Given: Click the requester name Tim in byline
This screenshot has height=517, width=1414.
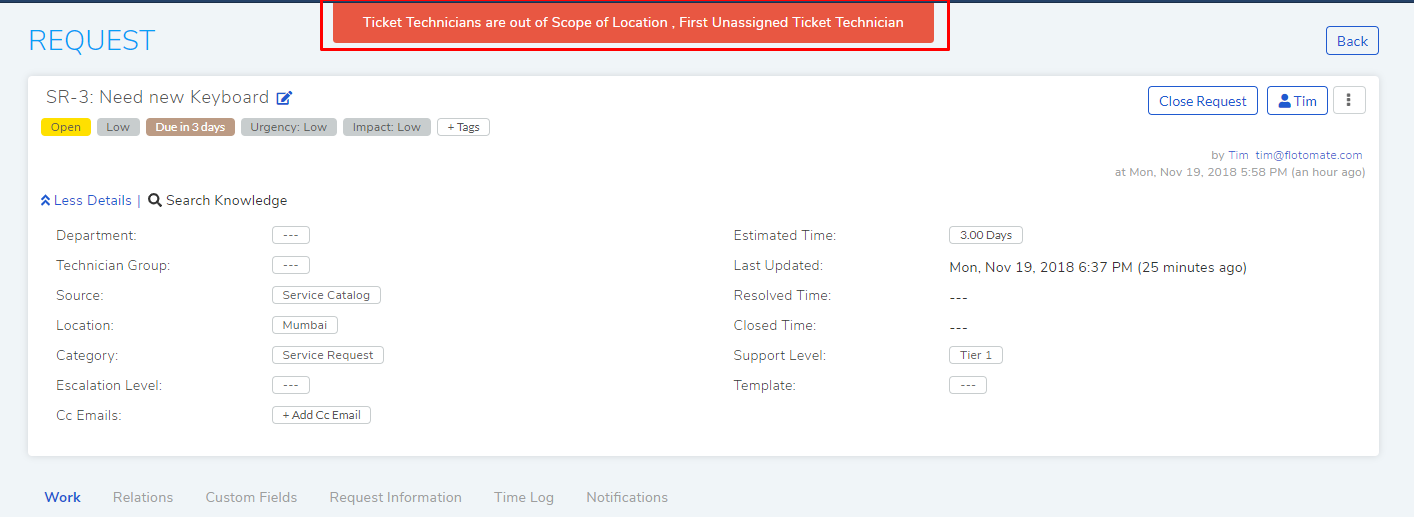Looking at the screenshot, I should point(1238,155).
